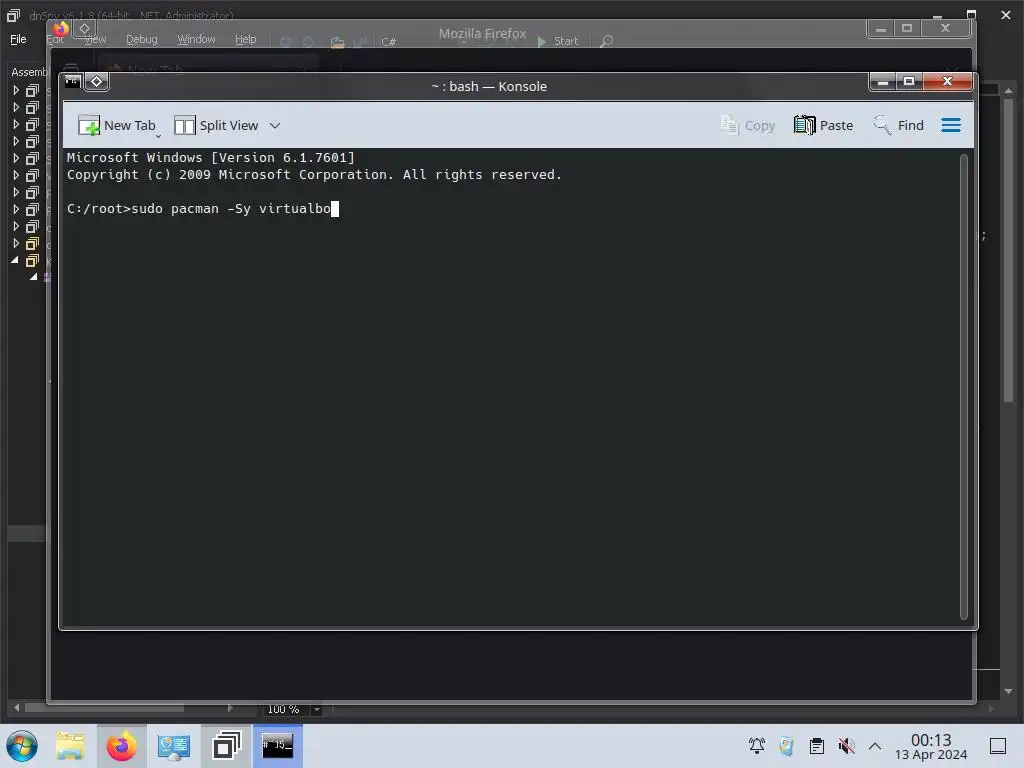
Task: Open the Windows Start menu orb
Action: click(22, 746)
